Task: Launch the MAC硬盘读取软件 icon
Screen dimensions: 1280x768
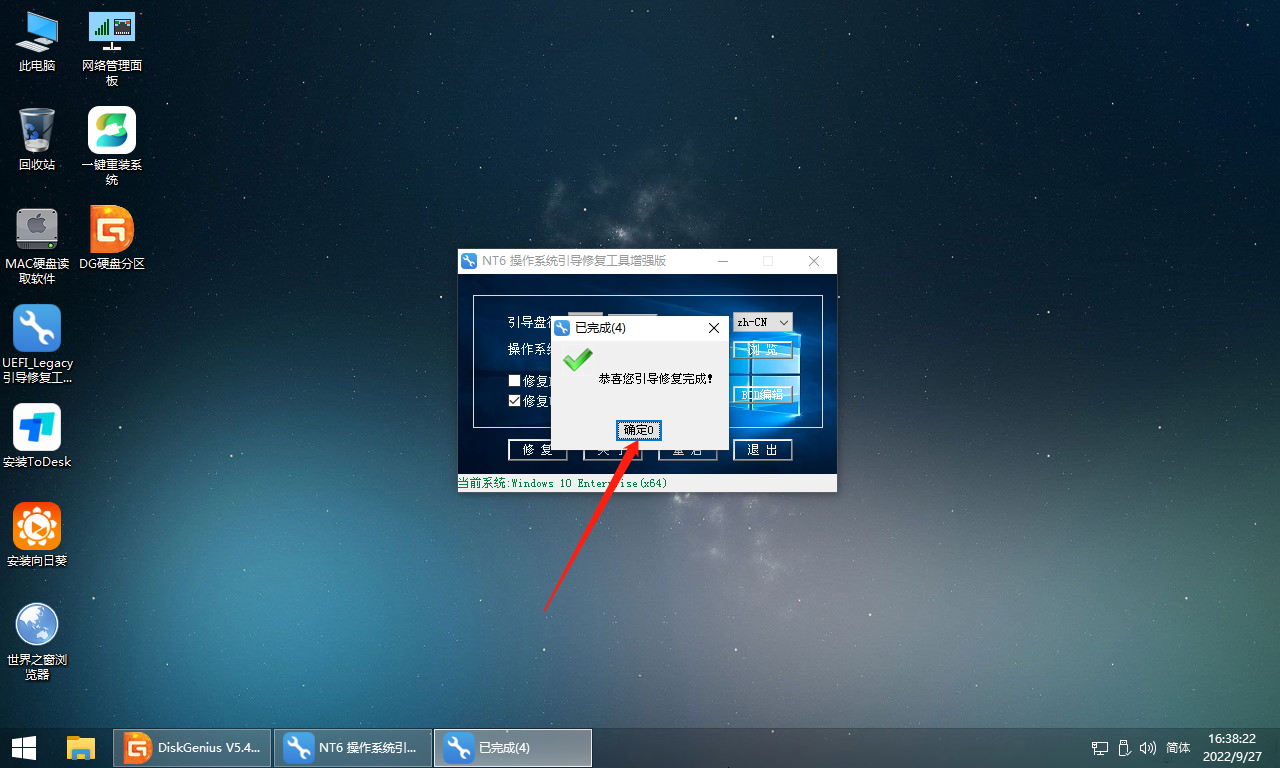Action: [37, 237]
